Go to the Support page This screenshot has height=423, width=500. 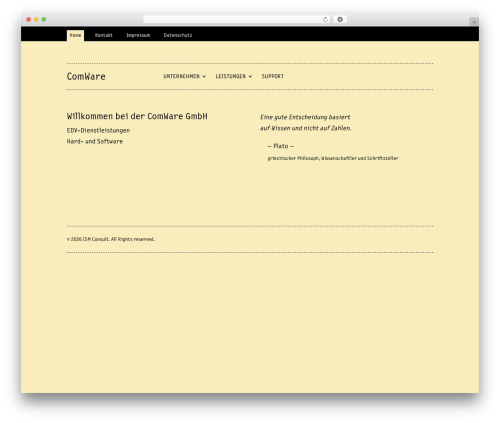(x=273, y=76)
